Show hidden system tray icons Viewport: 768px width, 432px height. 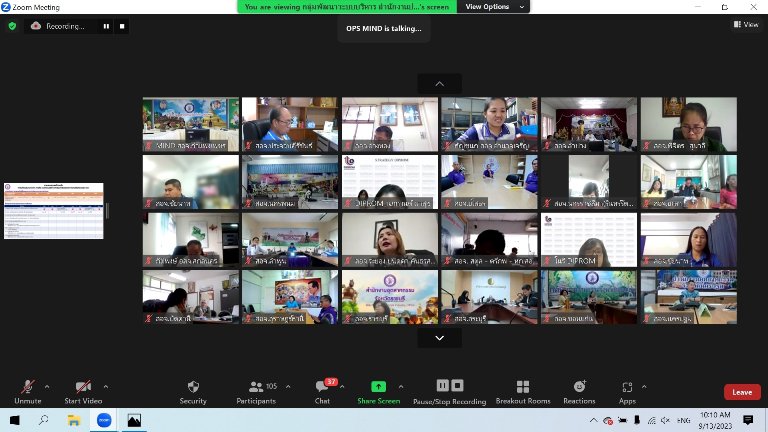(593, 420)
